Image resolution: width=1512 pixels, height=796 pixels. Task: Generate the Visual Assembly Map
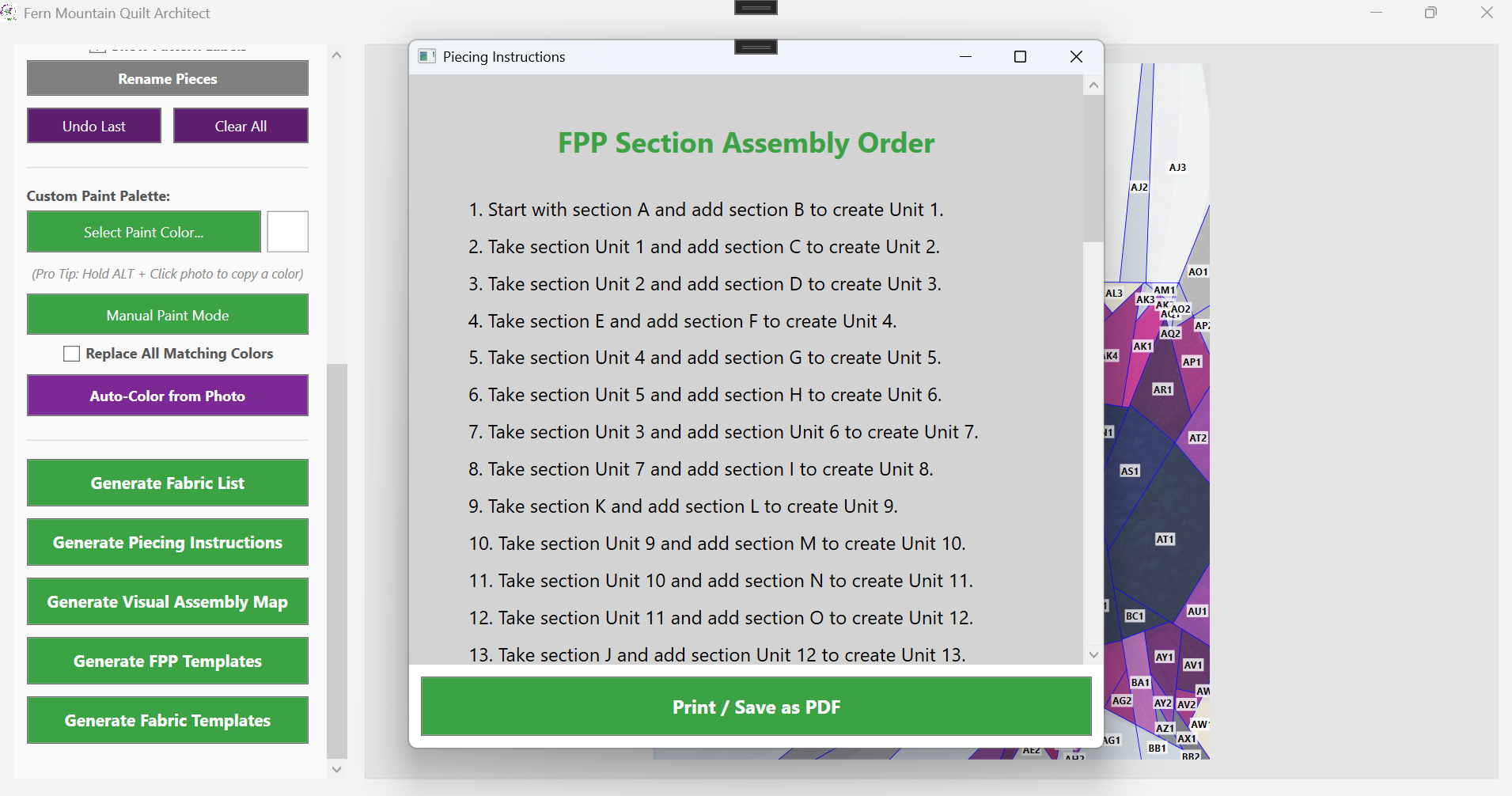(168, 601)
